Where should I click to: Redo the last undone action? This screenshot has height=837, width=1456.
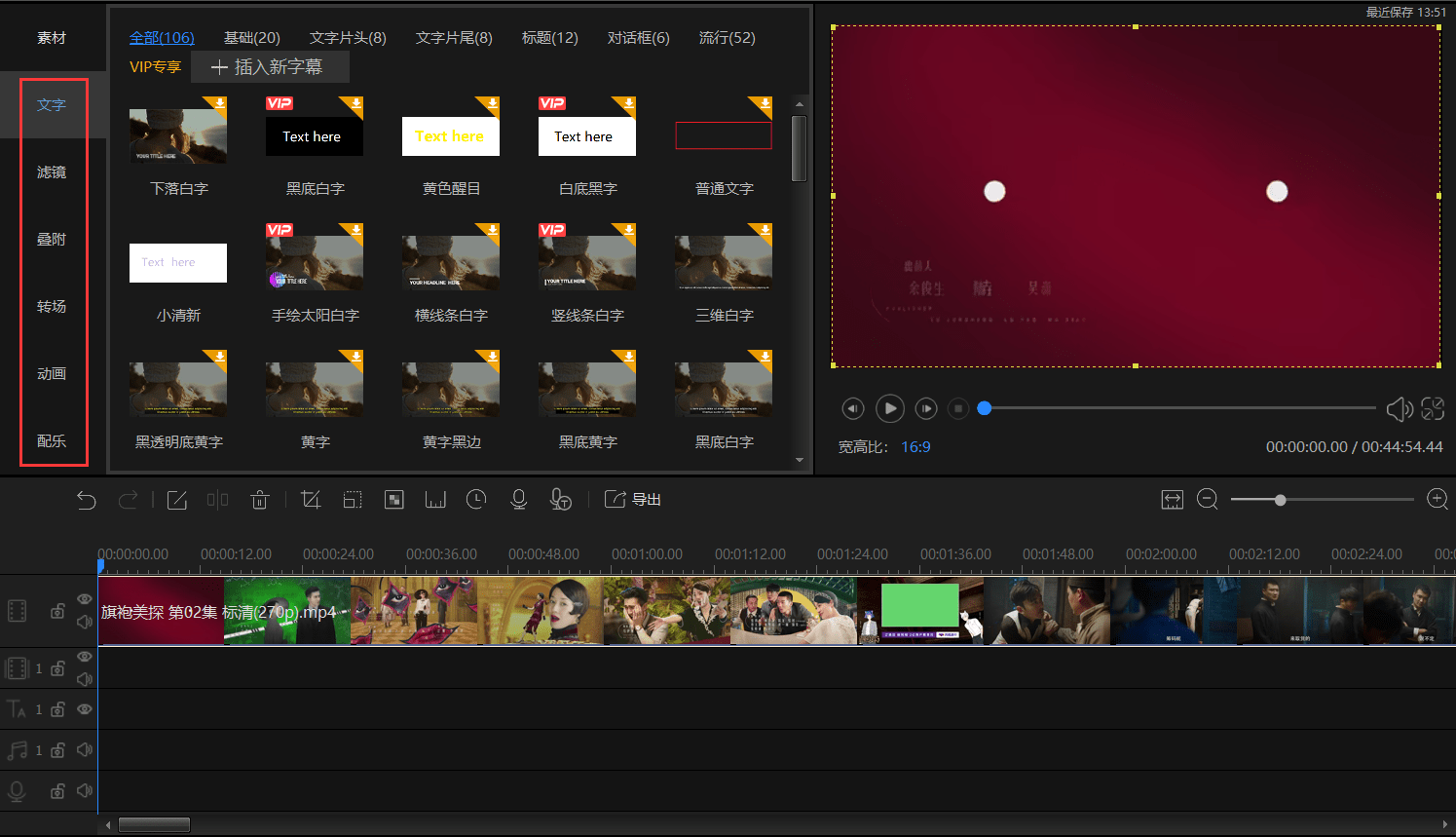point(128,500)
